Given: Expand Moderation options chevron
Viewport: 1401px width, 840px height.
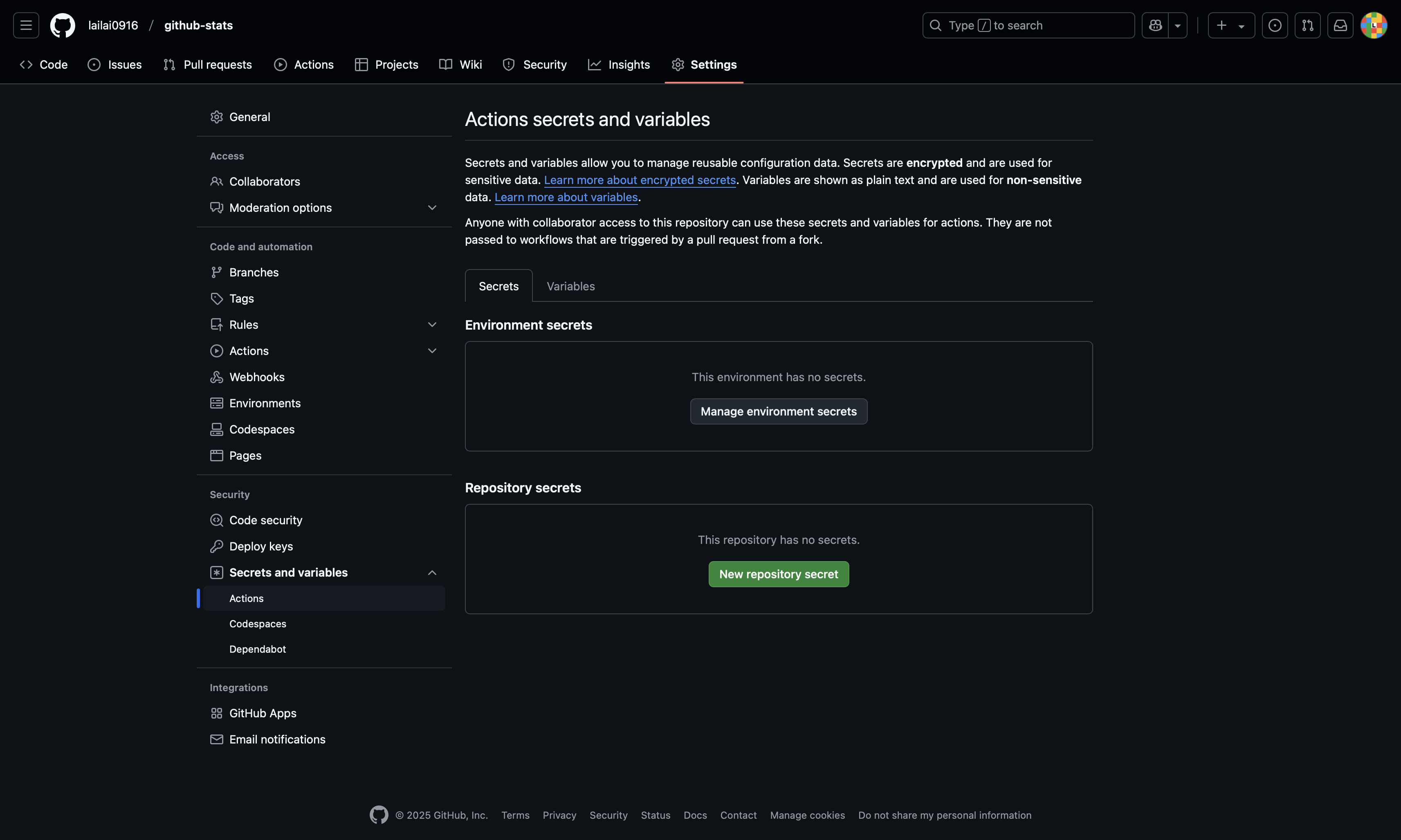Looking at the screenshot, I should coord(432,208).
